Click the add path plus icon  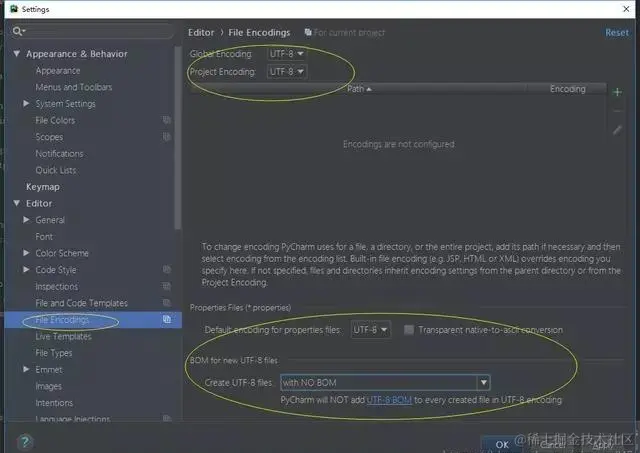click(617, 92)
